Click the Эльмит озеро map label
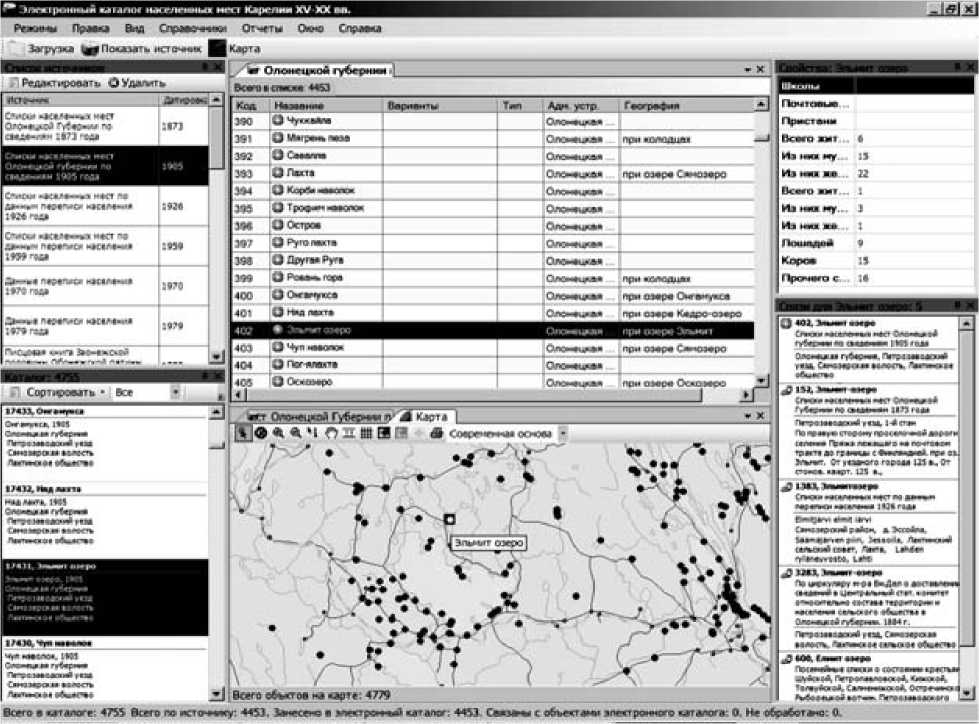Screen dimensions: 979x724 pos(488,543)
